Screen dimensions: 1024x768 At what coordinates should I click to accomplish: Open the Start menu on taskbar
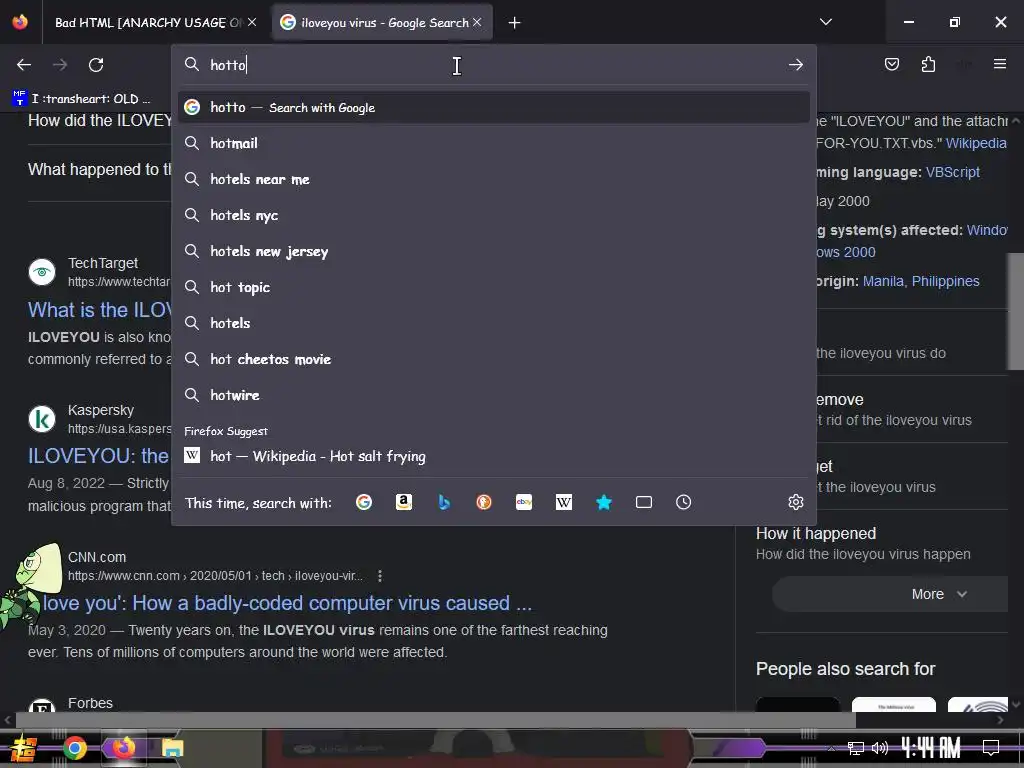point(24,748)
